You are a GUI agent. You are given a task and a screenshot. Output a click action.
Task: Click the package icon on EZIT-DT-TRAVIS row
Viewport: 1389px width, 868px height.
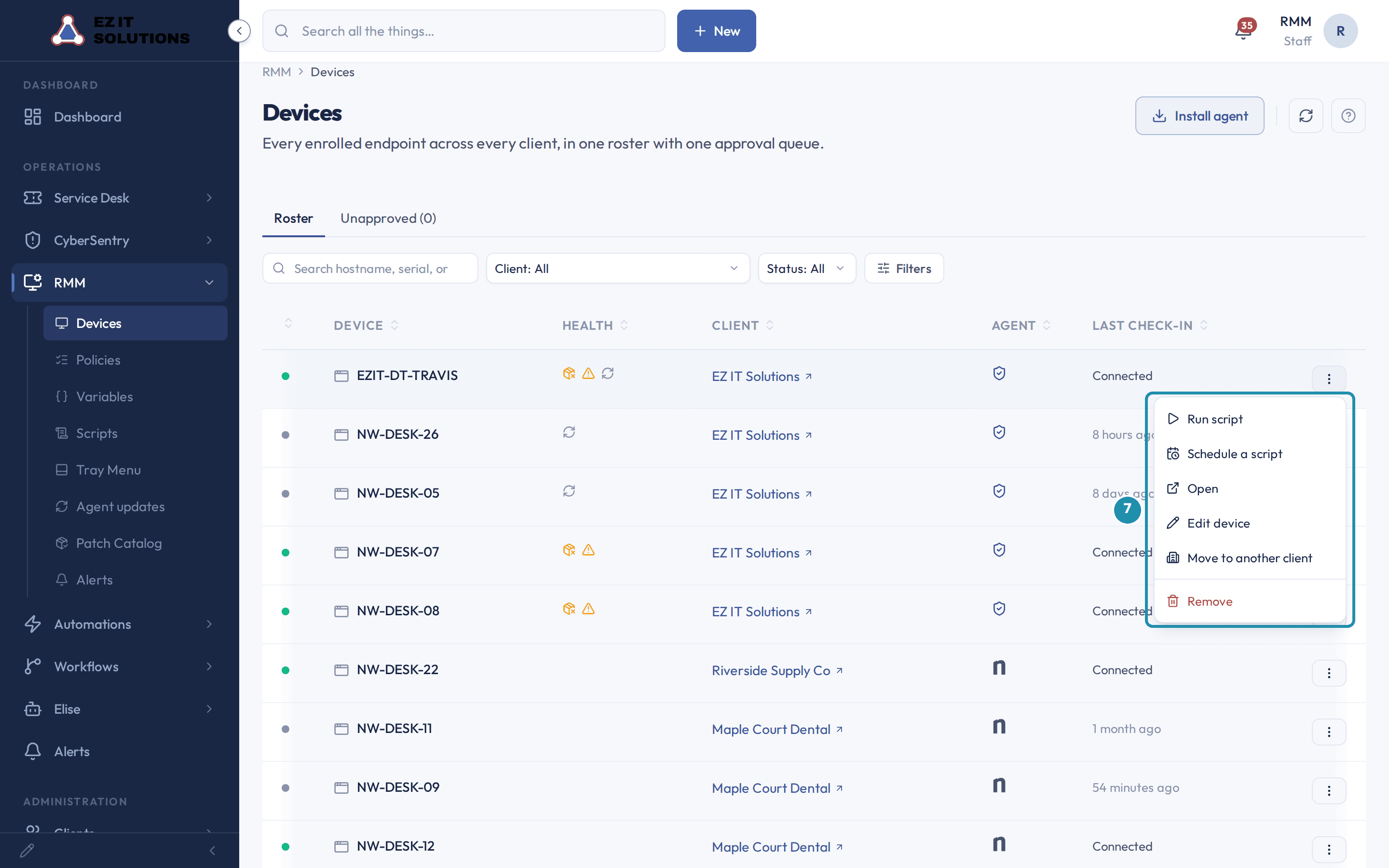click(569, 374)
